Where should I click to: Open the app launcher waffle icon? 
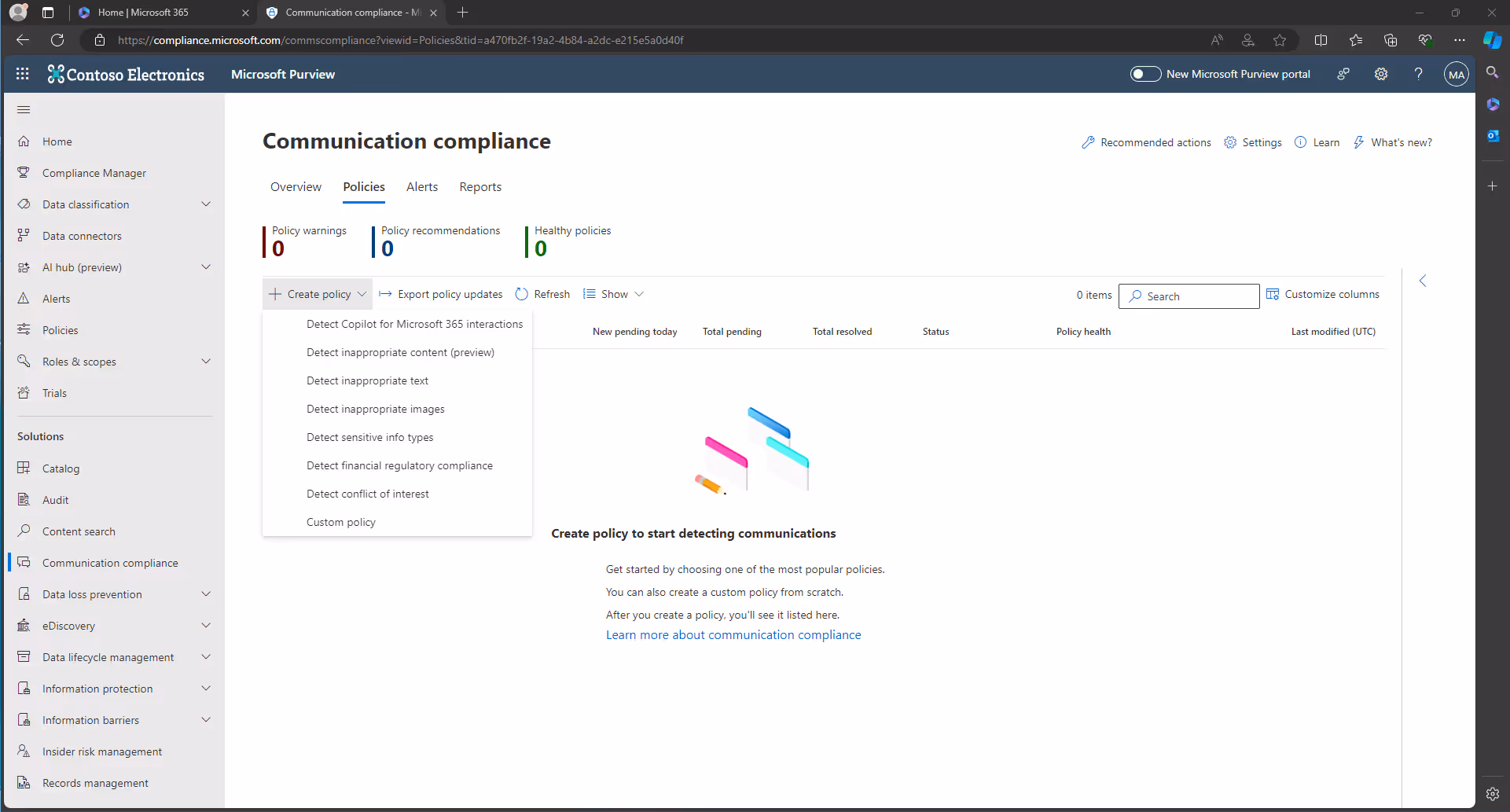23,74
